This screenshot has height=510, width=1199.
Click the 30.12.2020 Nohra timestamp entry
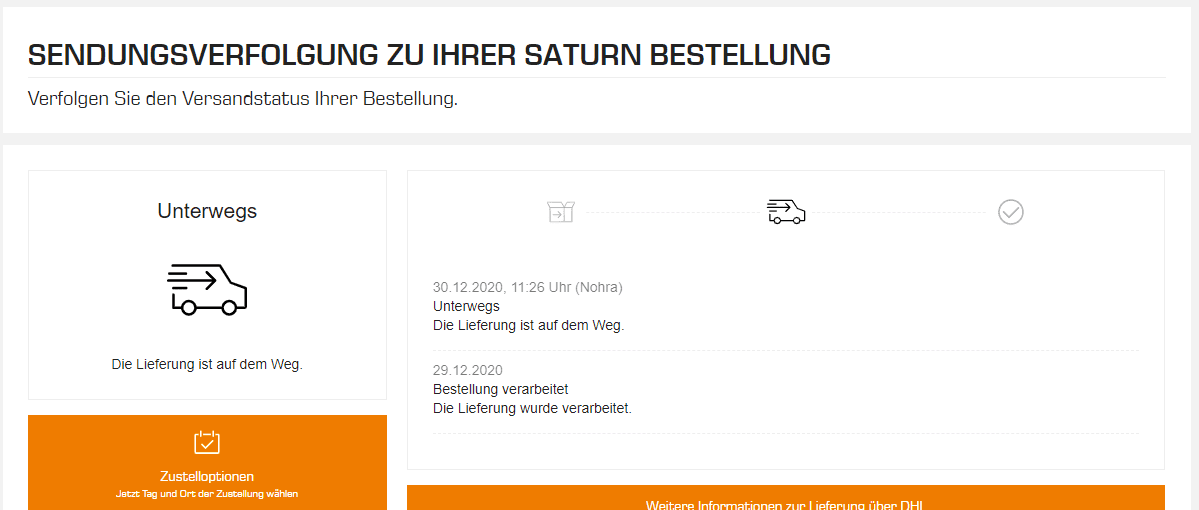528,287
